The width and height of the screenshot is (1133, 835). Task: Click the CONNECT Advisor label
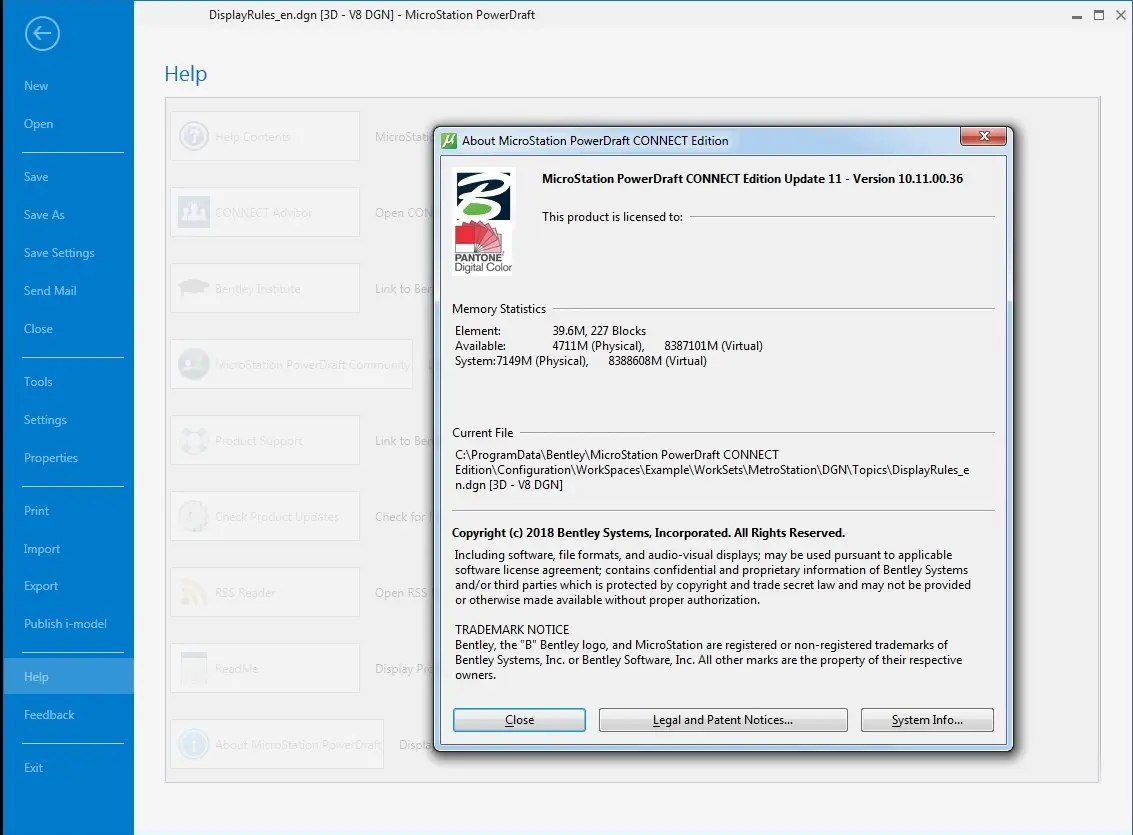[x=263, y=212]
